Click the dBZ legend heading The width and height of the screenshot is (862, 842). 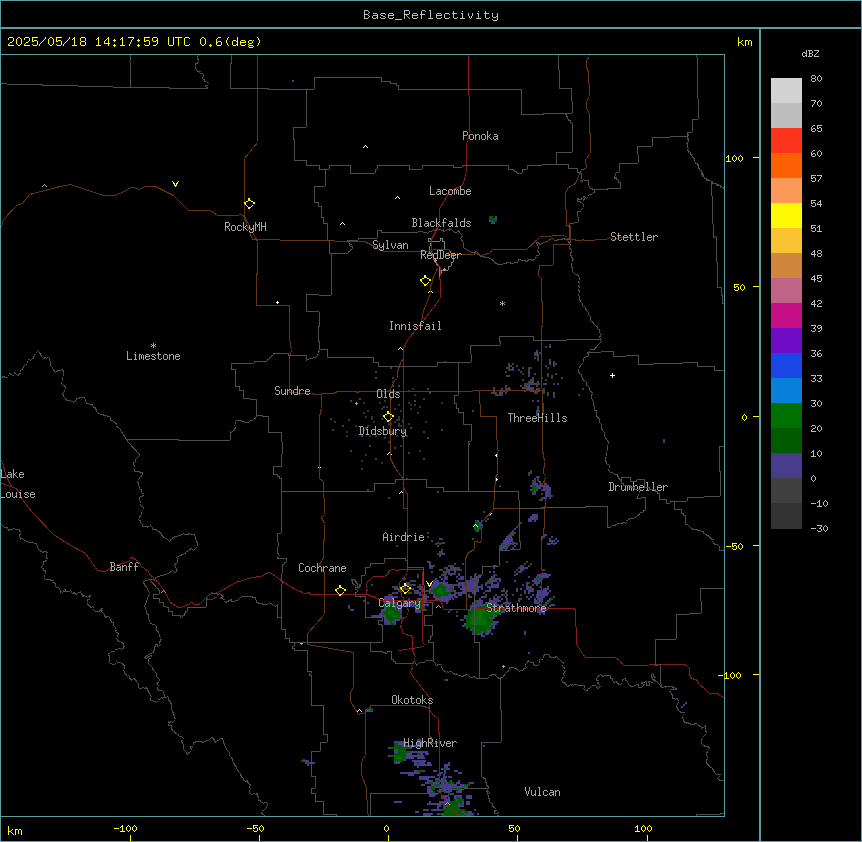click(x=810, y=54)
